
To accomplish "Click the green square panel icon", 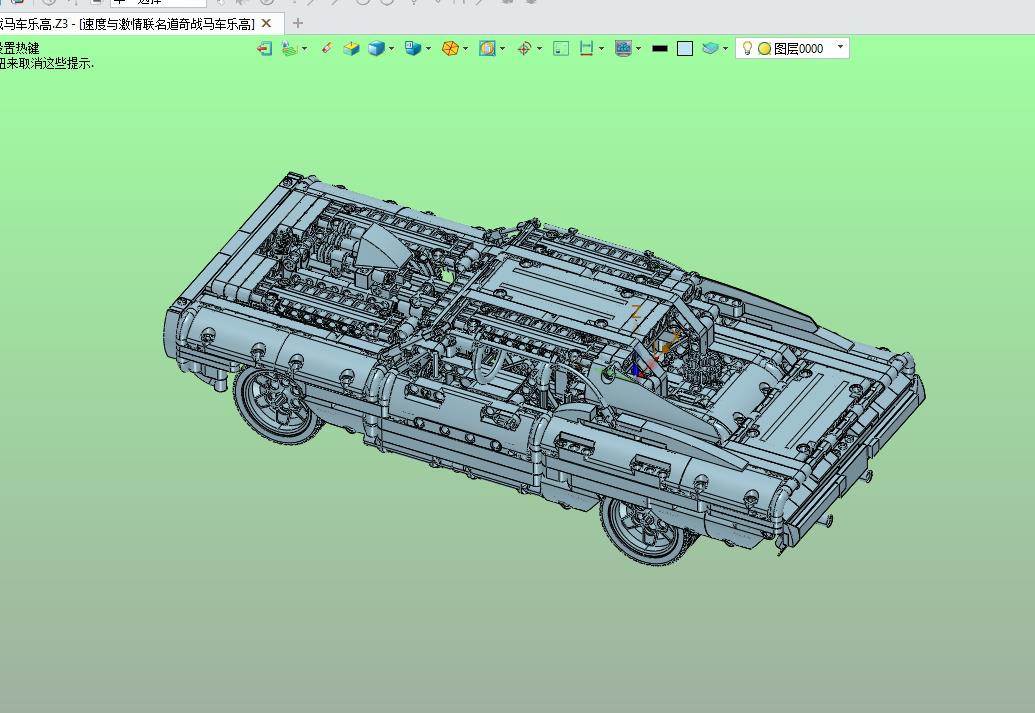I will point(560,48).
